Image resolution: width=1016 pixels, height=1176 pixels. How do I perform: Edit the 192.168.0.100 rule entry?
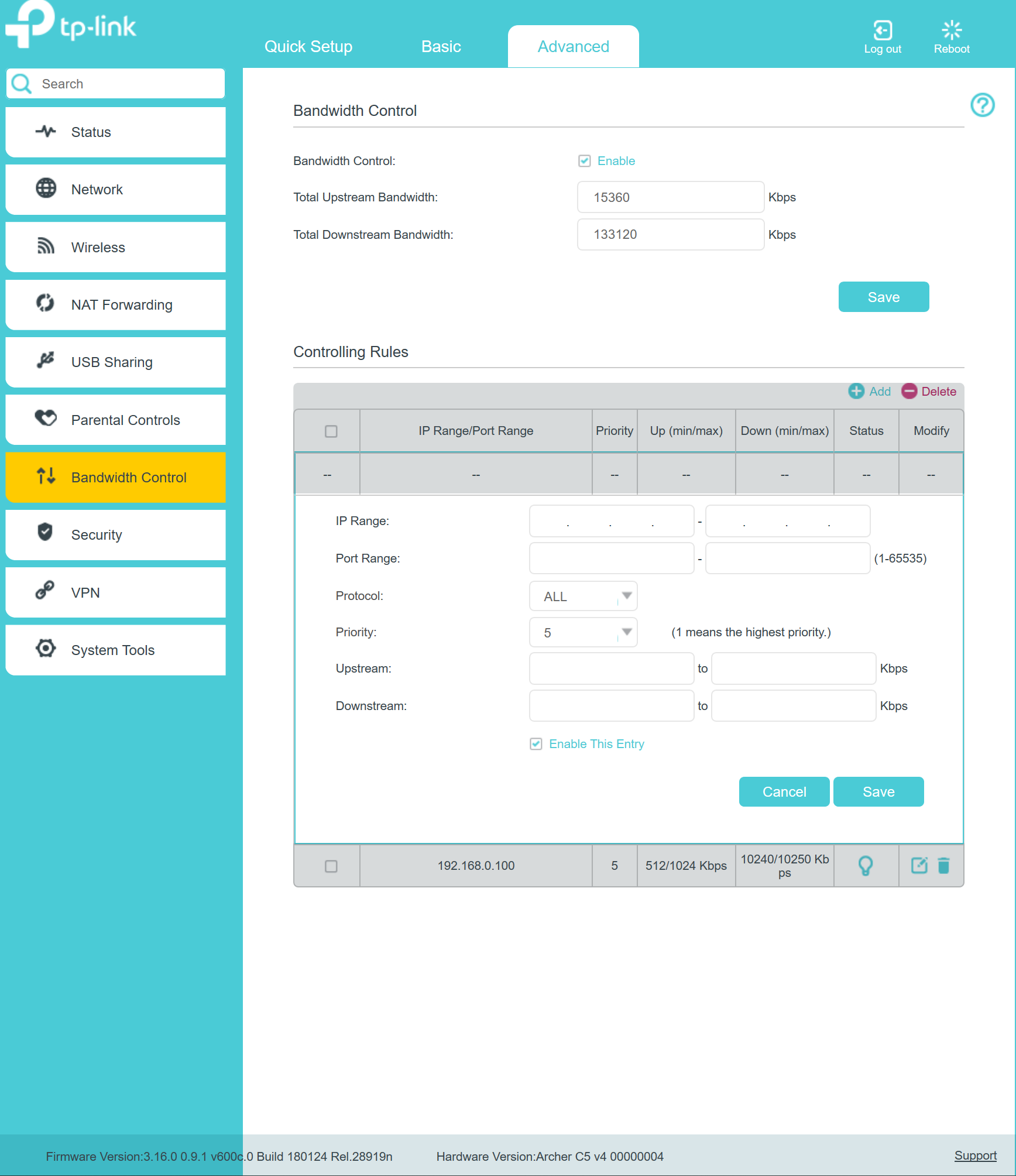919,865
